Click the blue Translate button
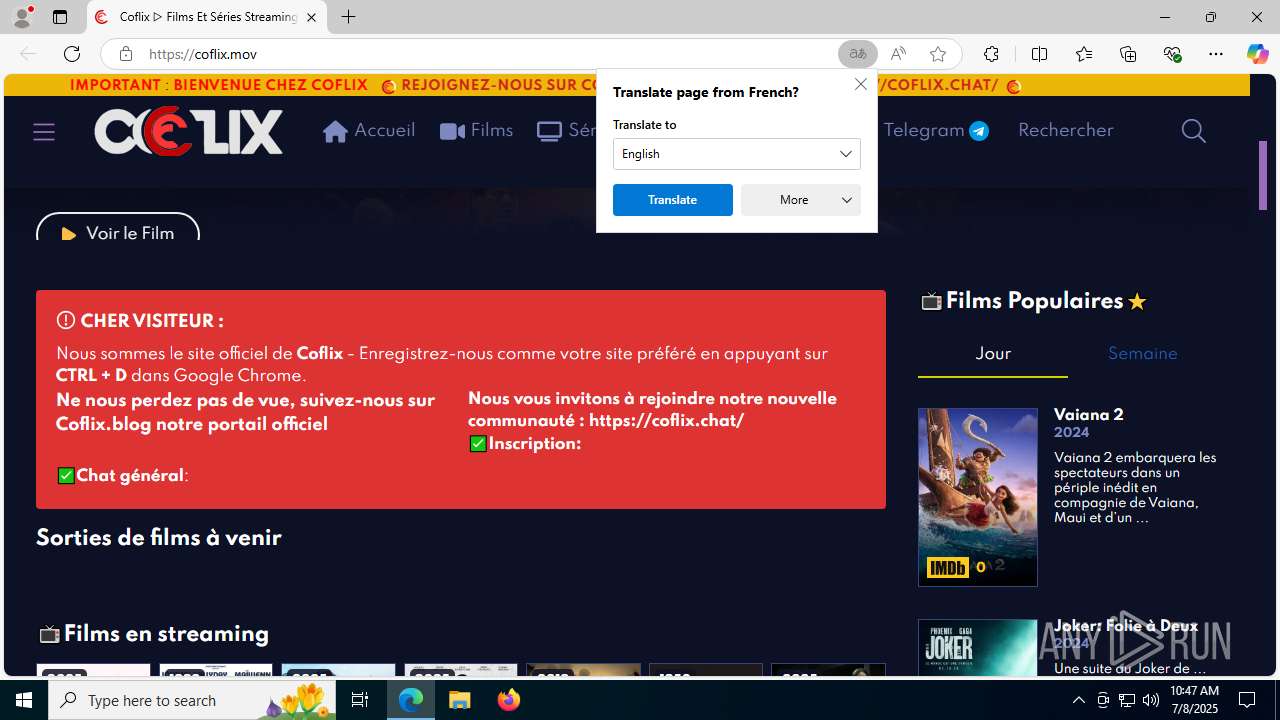The image size is (1280, 720). (672, 200)
